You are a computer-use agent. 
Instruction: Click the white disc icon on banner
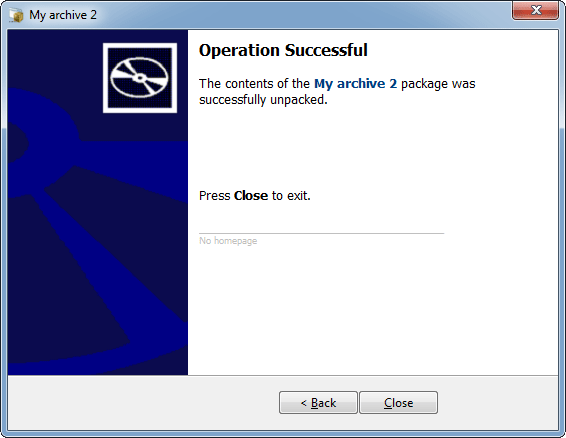pyautogui.click(x=140, y=78)
